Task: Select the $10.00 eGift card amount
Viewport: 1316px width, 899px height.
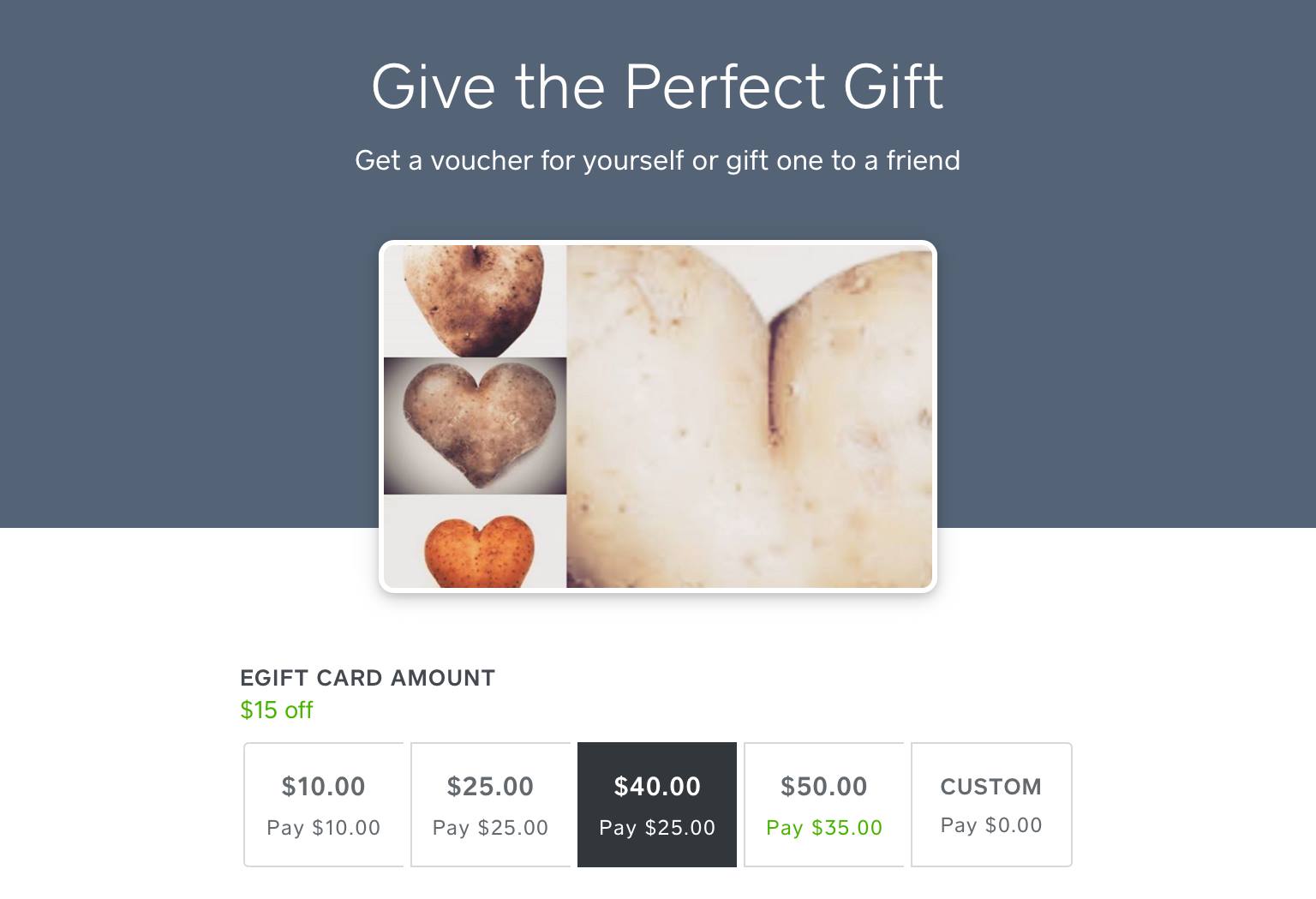Action: [323, 805]
